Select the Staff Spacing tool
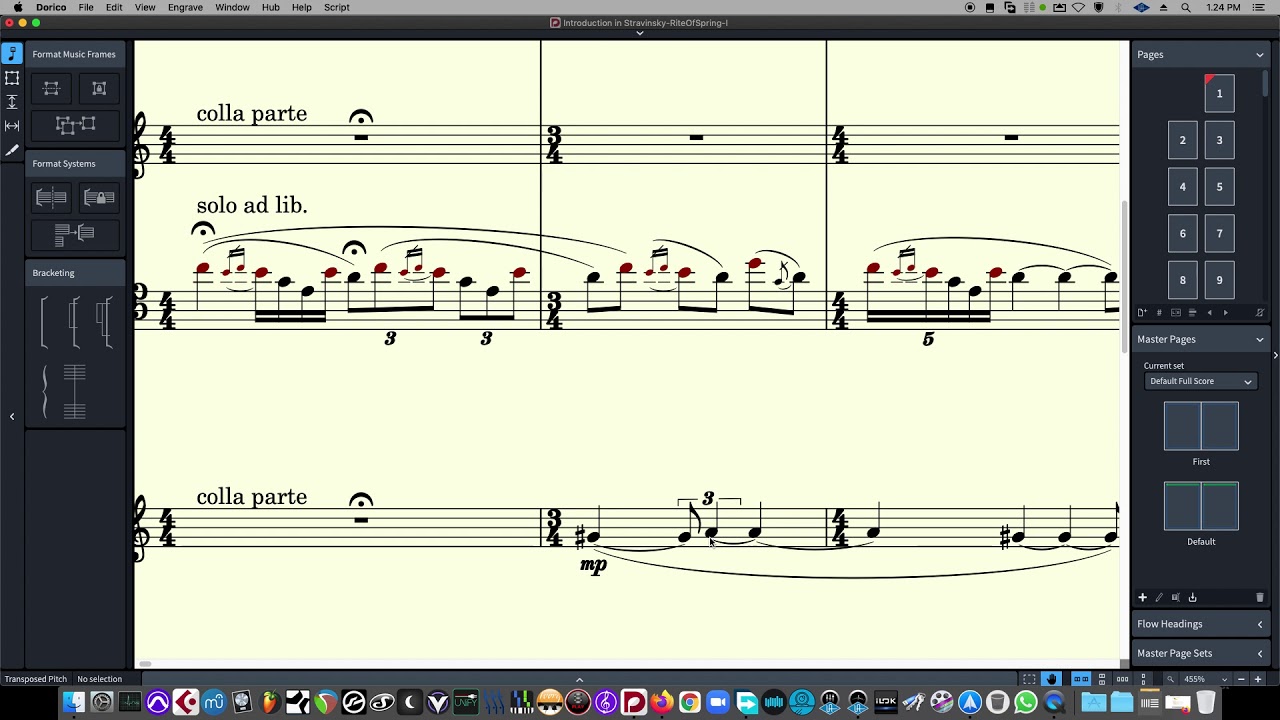Screen dimensions: 1280x720 point(12,102)
